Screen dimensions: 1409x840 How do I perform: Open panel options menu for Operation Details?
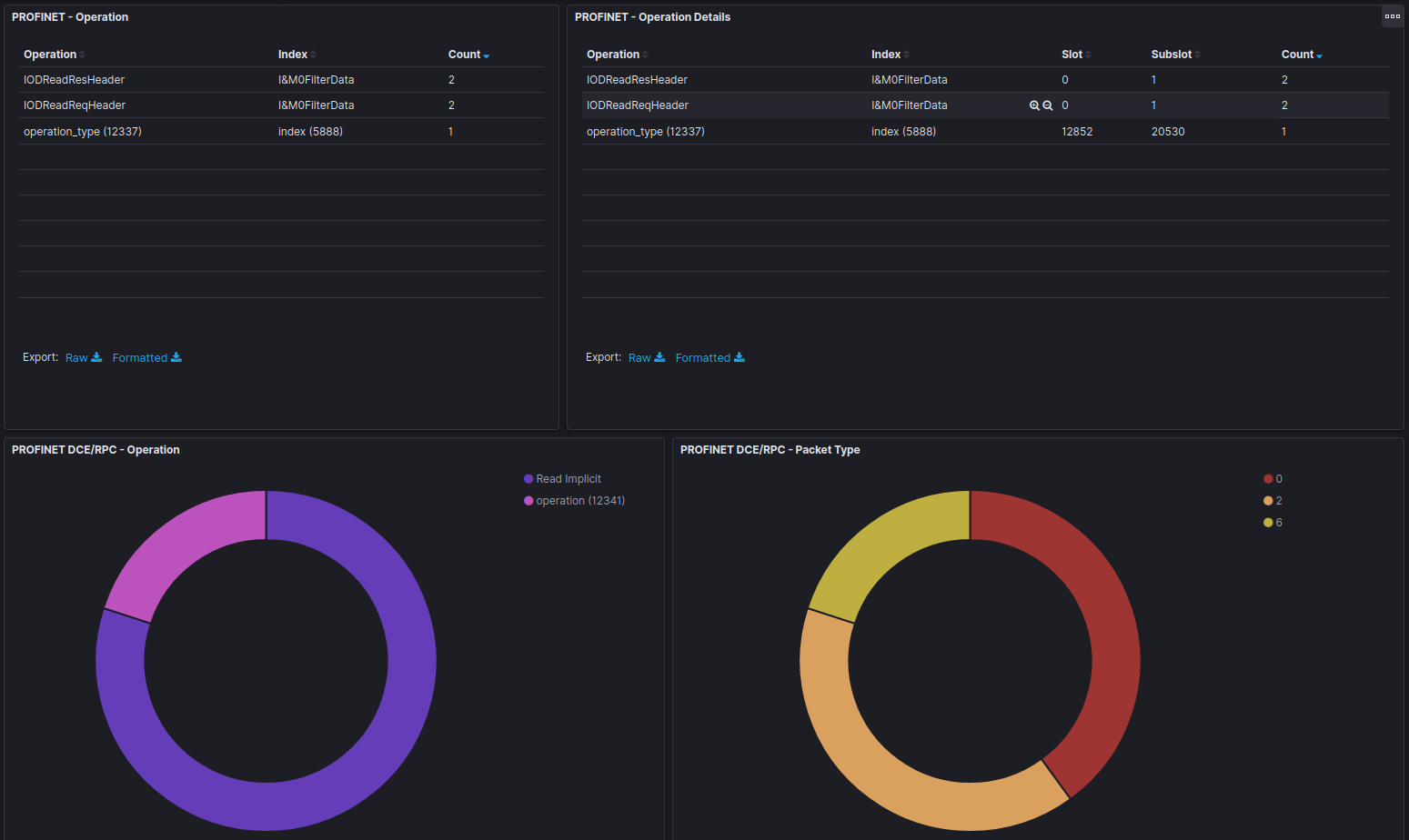pyautogui.click(x=1392, y=16)
